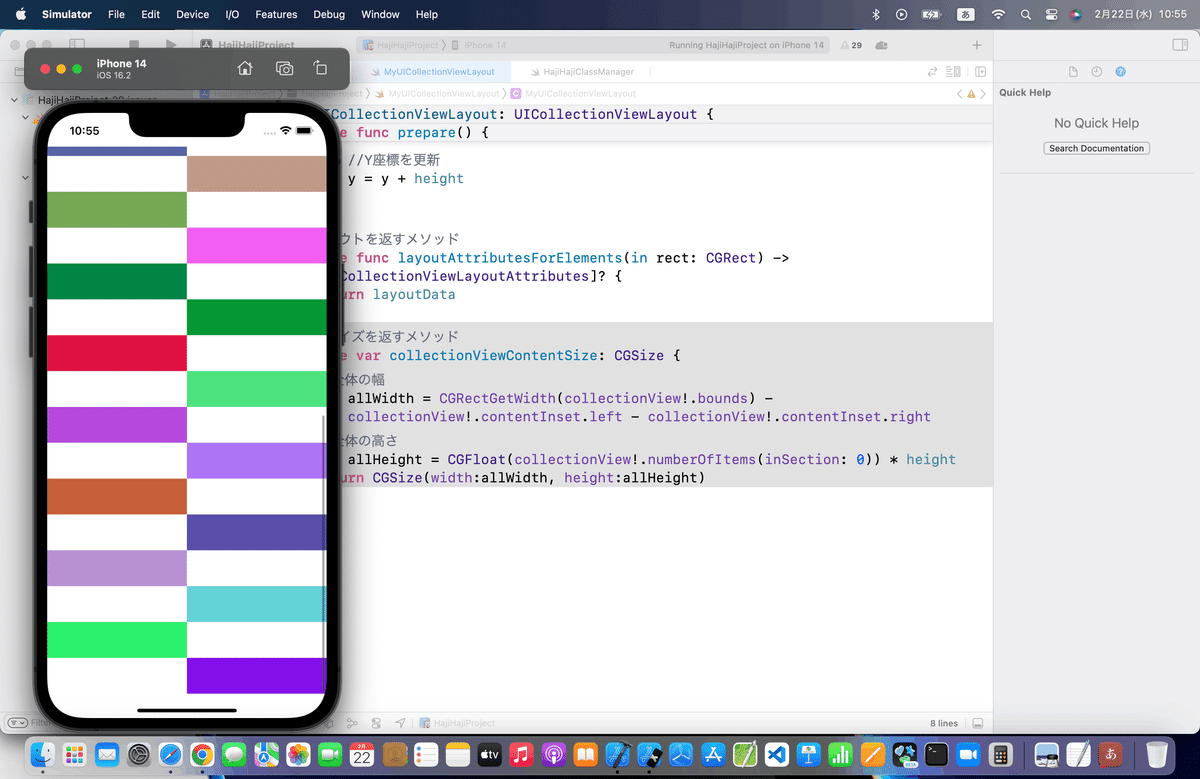Click the Simulator Home button icon

(x=245, y=68)
